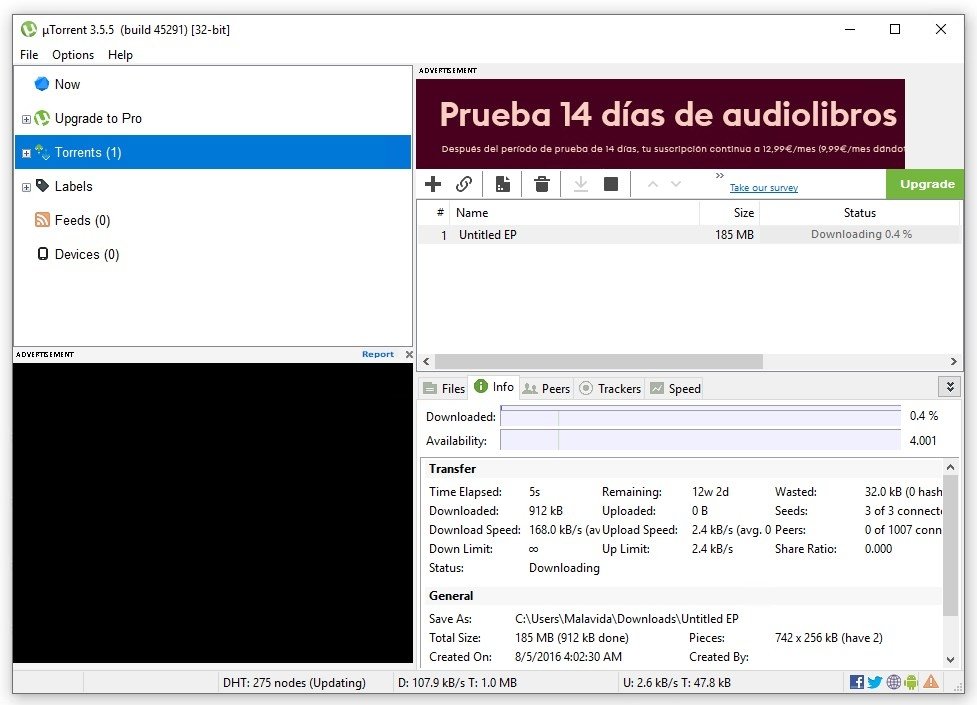The image size is (977, 705).
Task: Sort torrents by the Status column header
Action: [x=859, y=213]
